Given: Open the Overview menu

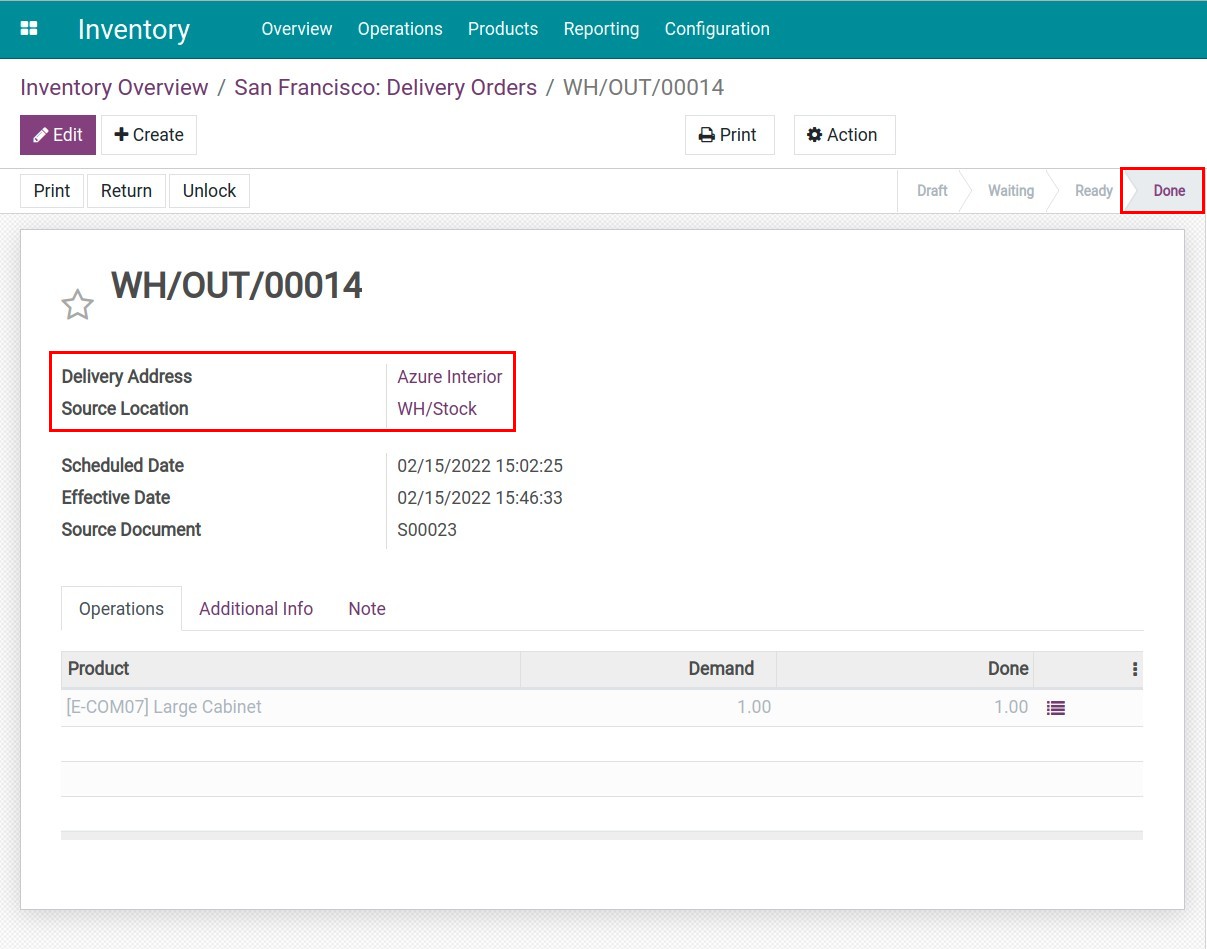Looking at the screenshot, I should click(297, 29).
